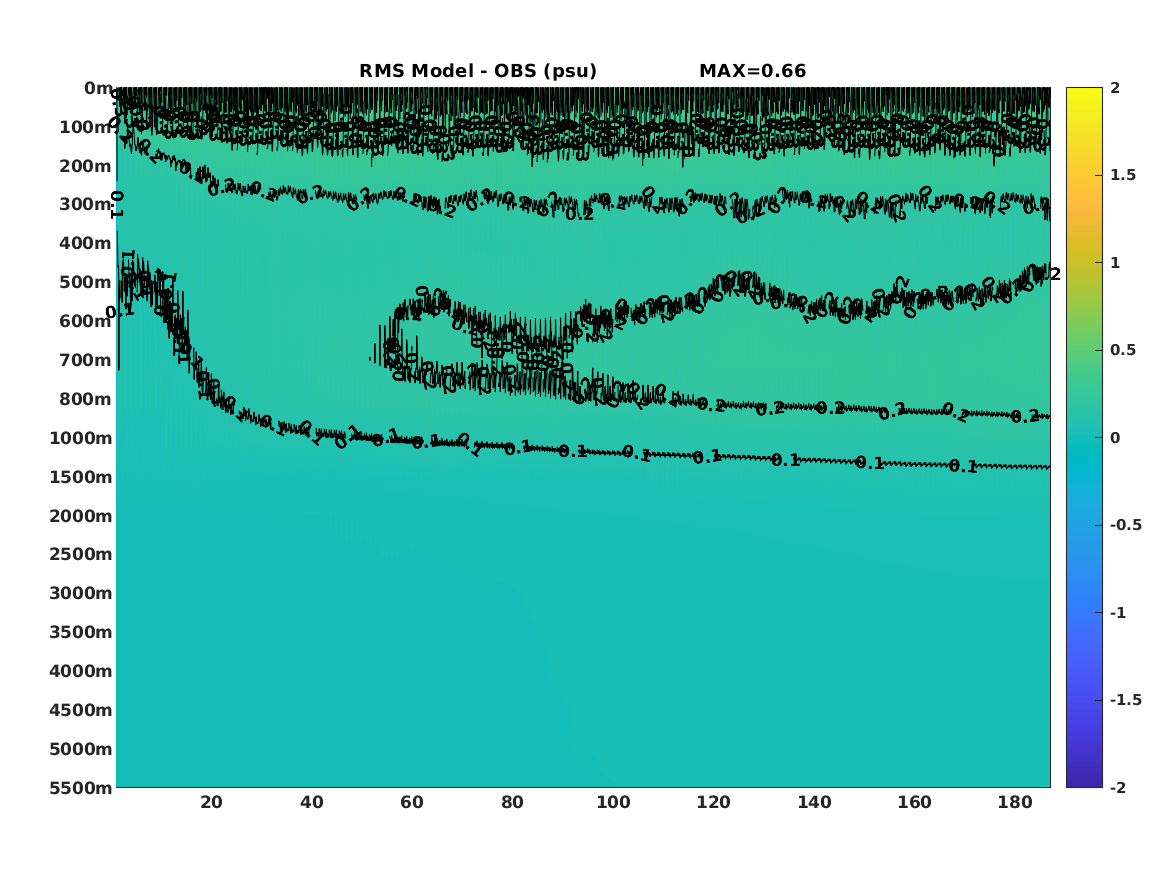Click the x-axis tick label '140'
The image size is (1167, 875).
point(814,803)
